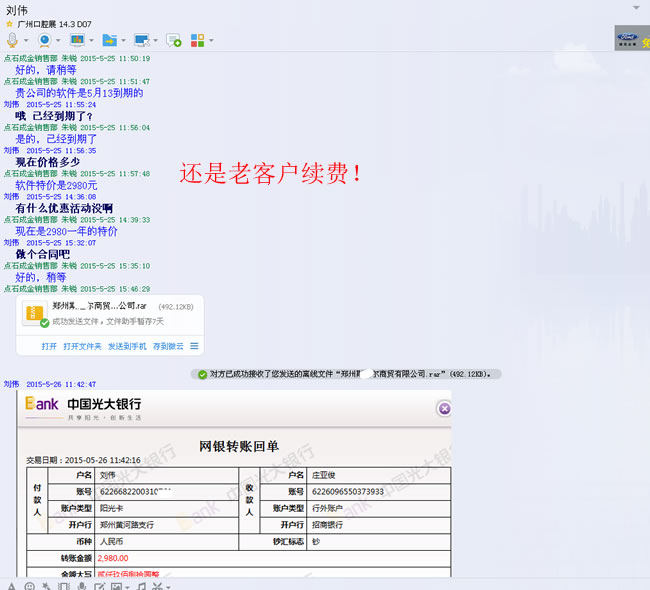Click message 有什么优惠活动没啊

(64, 208)
